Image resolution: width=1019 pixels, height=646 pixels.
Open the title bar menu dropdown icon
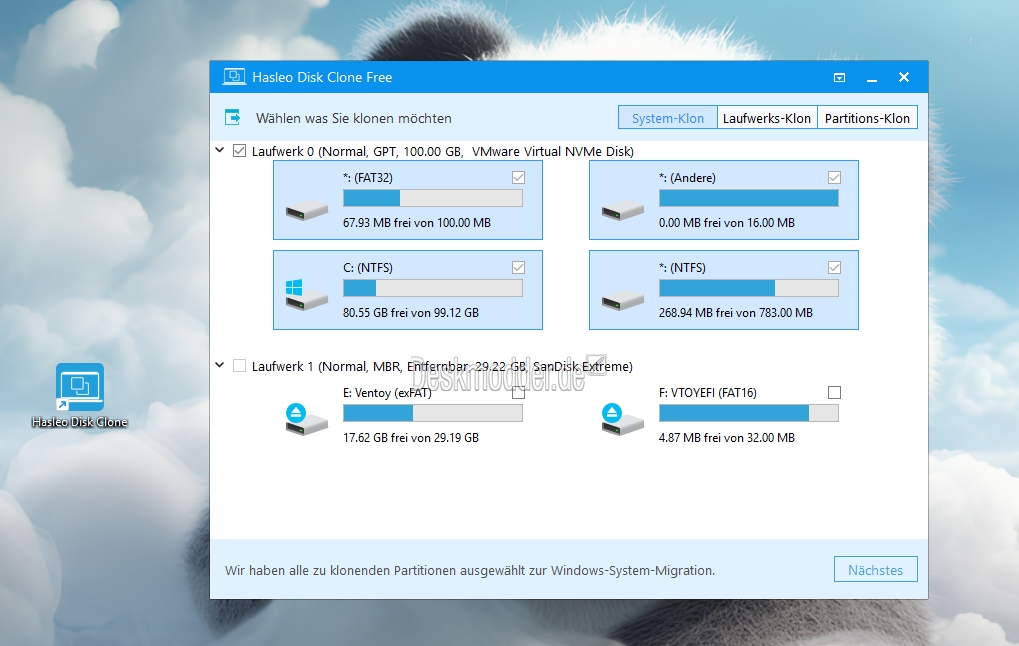839,77
